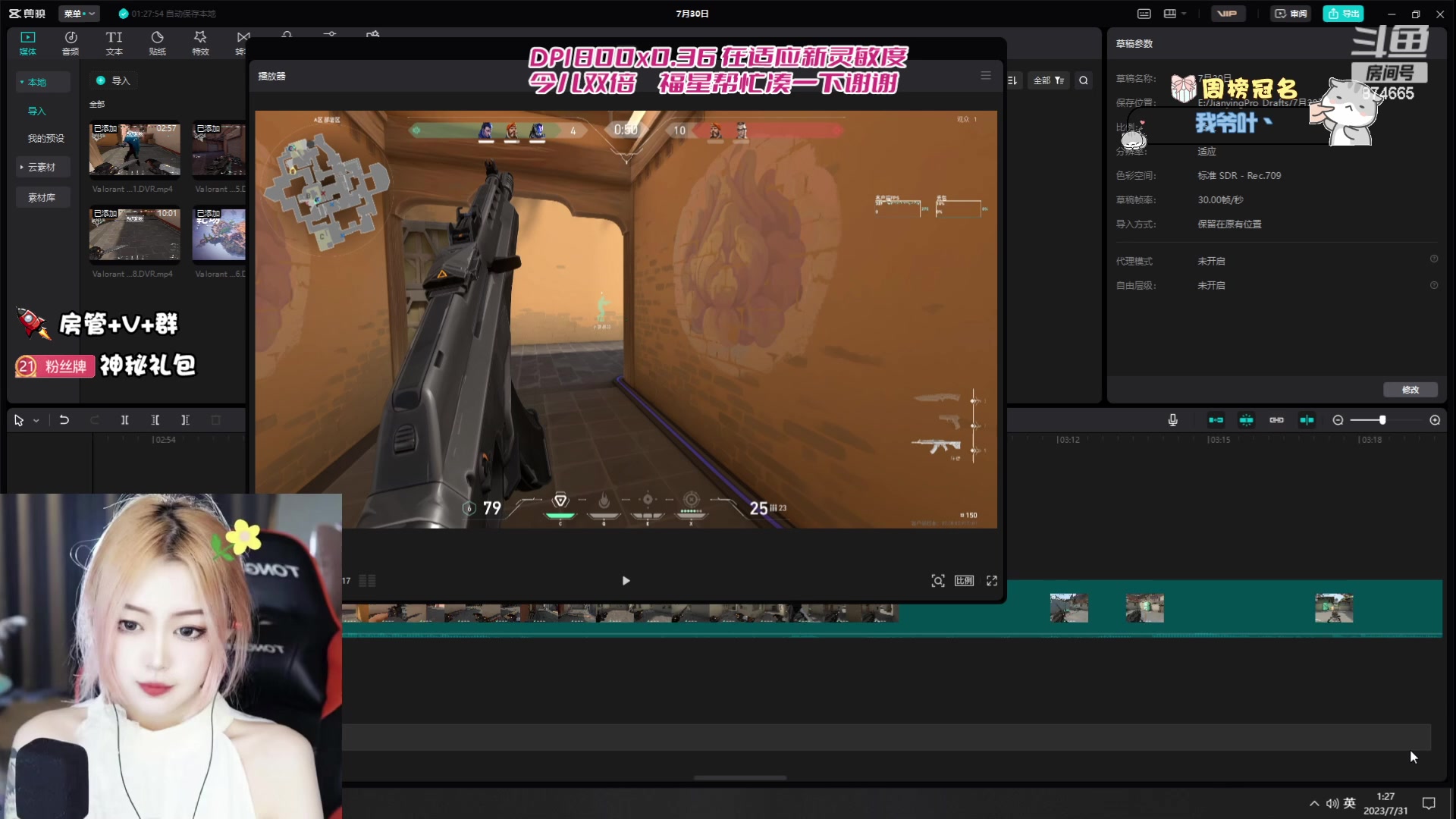Switch to the 音频 (Audio) tab
The image size is (1456, 819).
71,43
